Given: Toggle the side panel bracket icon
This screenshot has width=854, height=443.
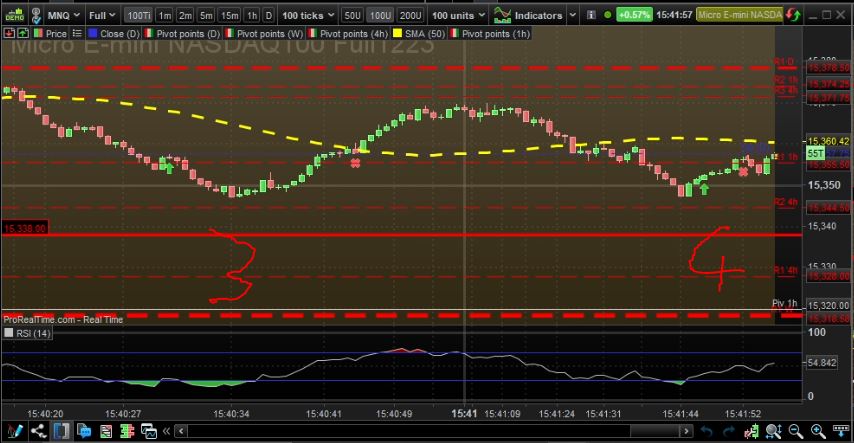Looking at the screenshot, I should click(x=61, y=431).
